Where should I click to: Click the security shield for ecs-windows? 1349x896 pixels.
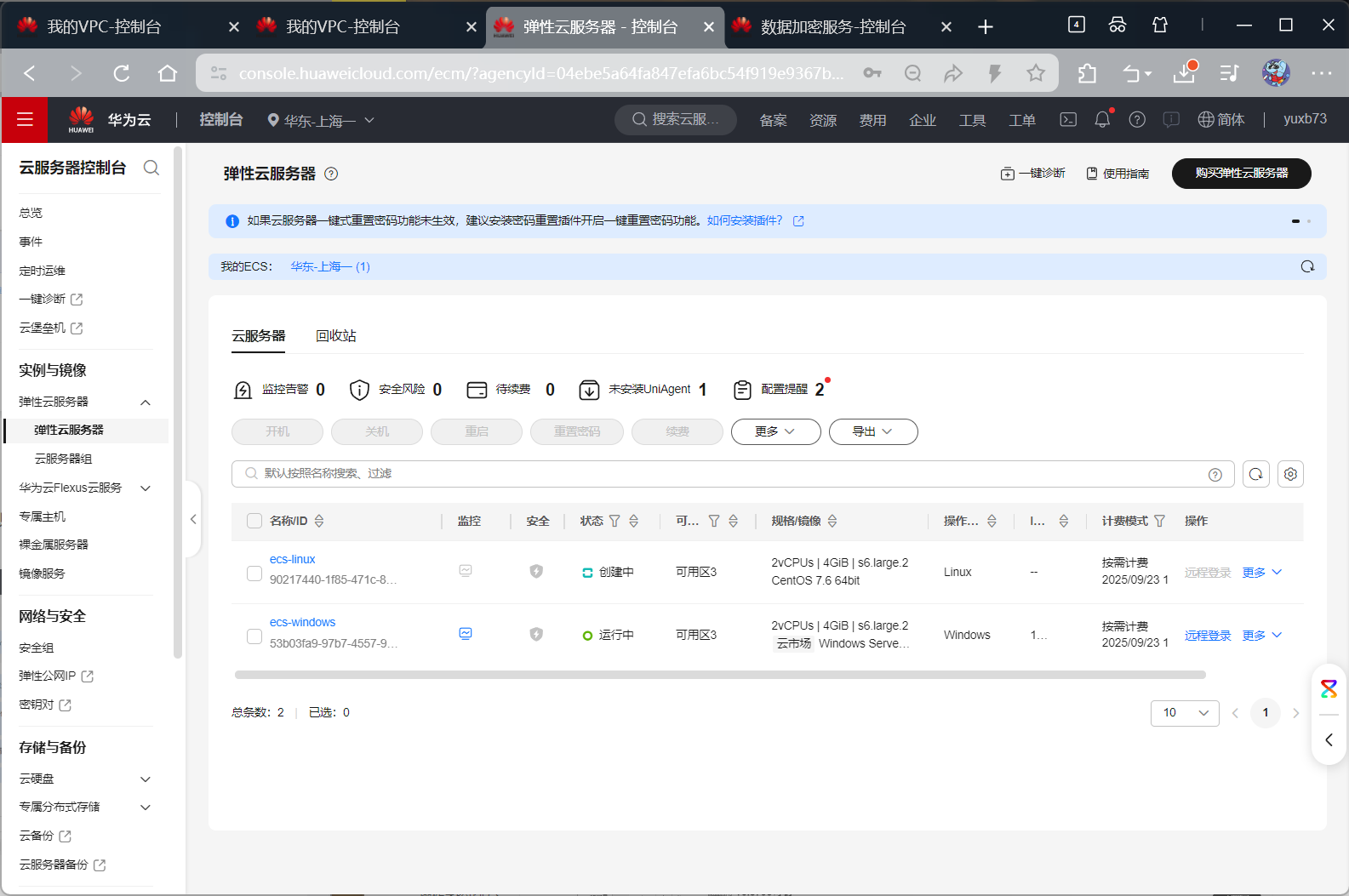pyautogui.click(x=536, y=635)
